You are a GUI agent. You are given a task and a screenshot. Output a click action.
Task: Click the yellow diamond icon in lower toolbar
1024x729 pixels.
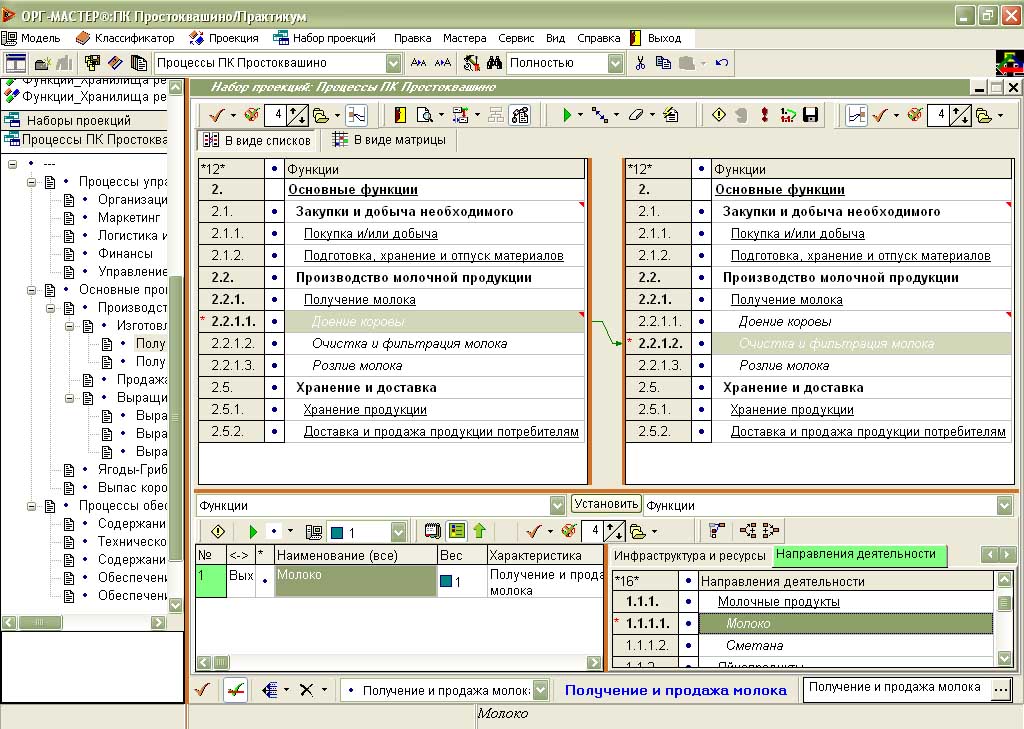coord(218,531)
